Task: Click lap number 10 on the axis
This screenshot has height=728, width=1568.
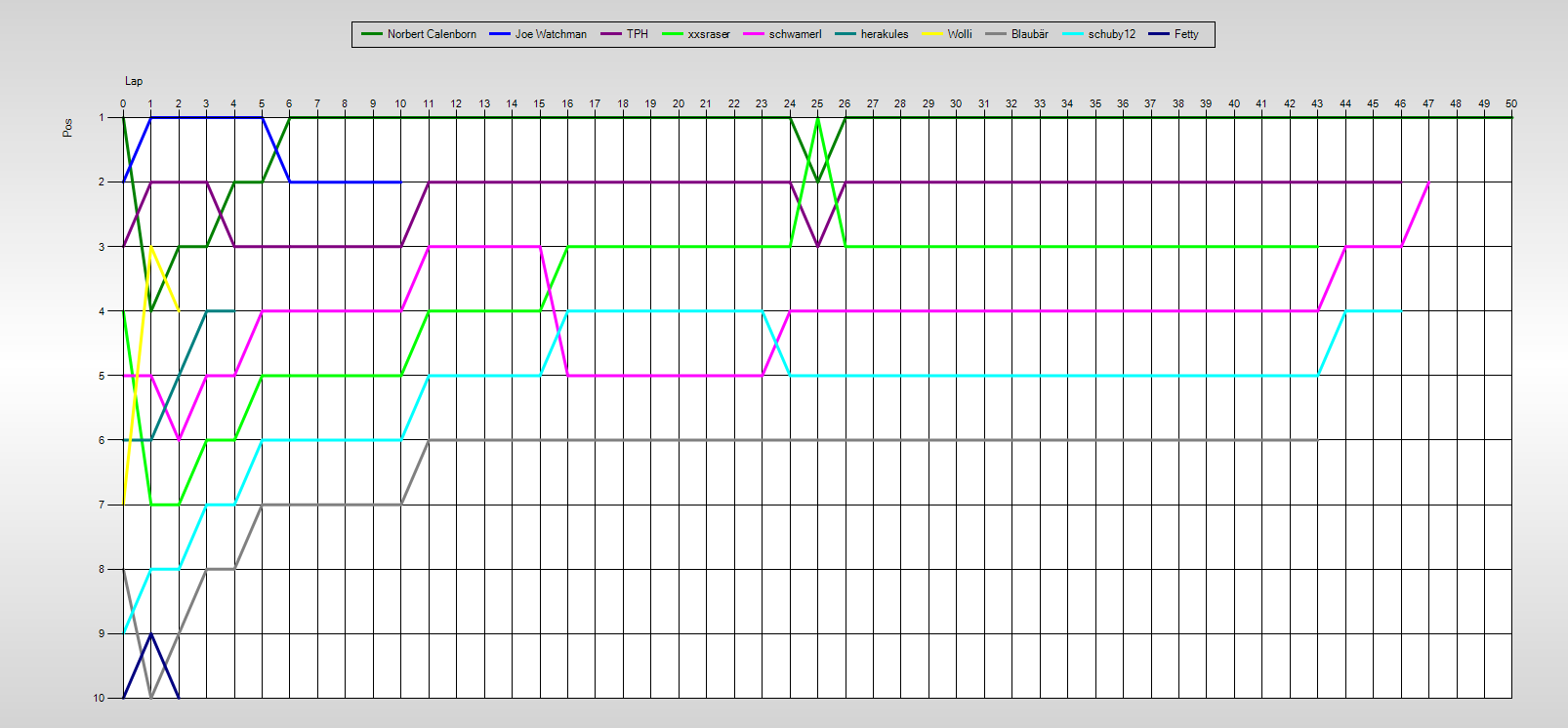Action: (x=400, y=103)
